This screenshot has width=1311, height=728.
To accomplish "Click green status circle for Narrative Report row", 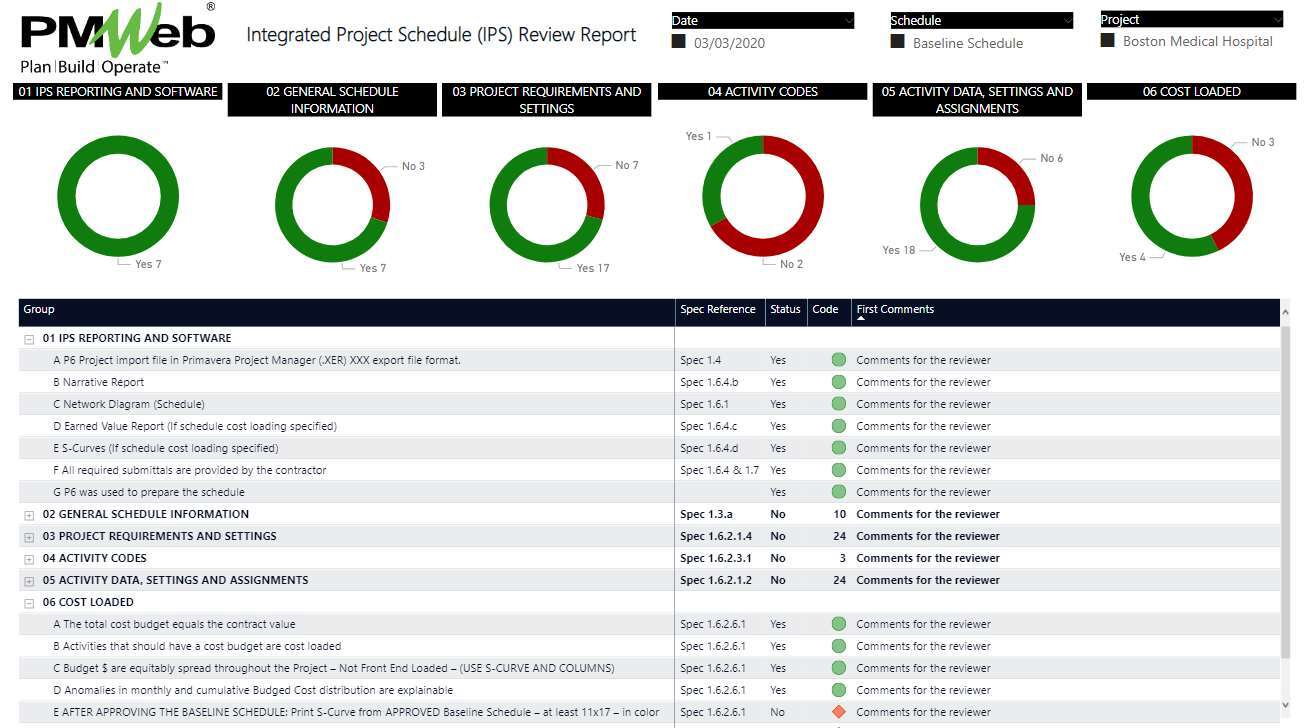I will [x=838, y=382].
